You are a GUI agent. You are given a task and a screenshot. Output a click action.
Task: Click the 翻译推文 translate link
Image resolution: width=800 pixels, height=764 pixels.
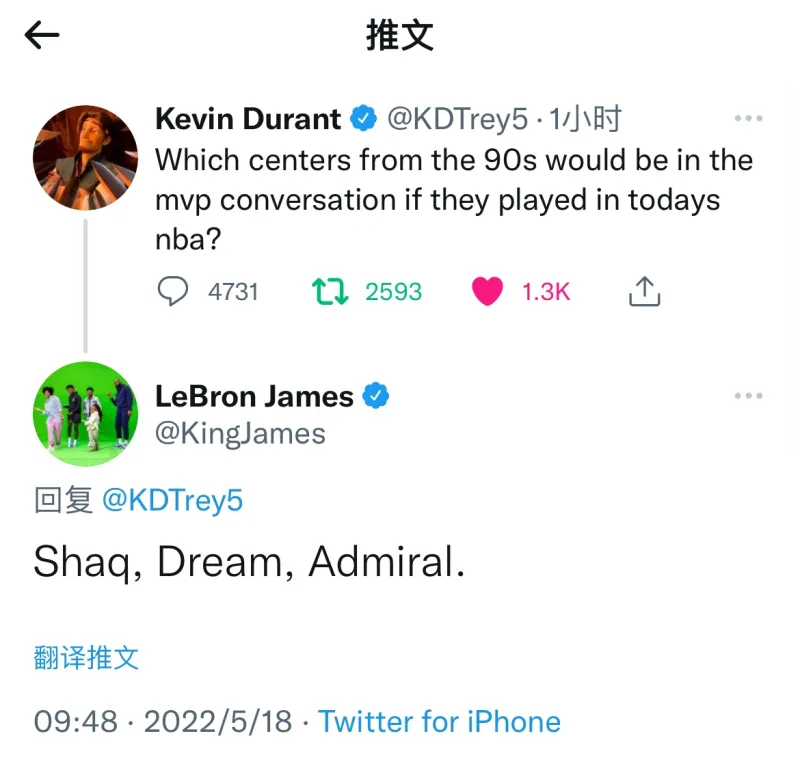click(86, 657)
